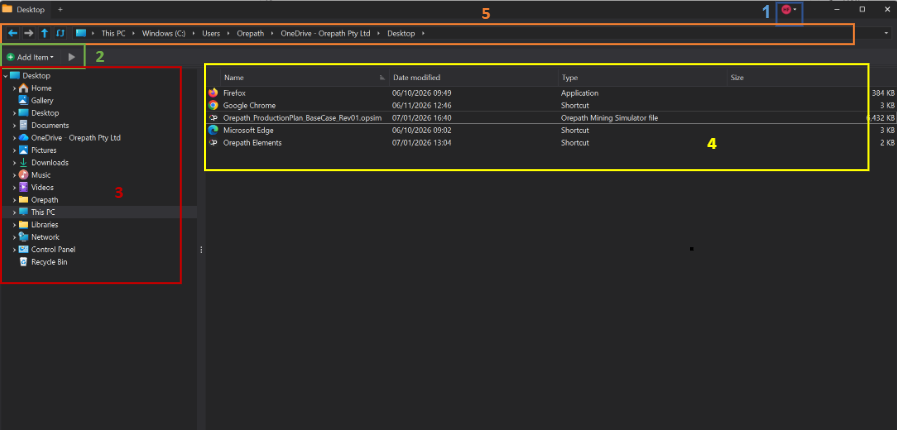Click the gray play arrow next to Add Item
Image resolution: width=897 pixels, height=430 pixels.
pyautogui.click(x=72, y=57)
